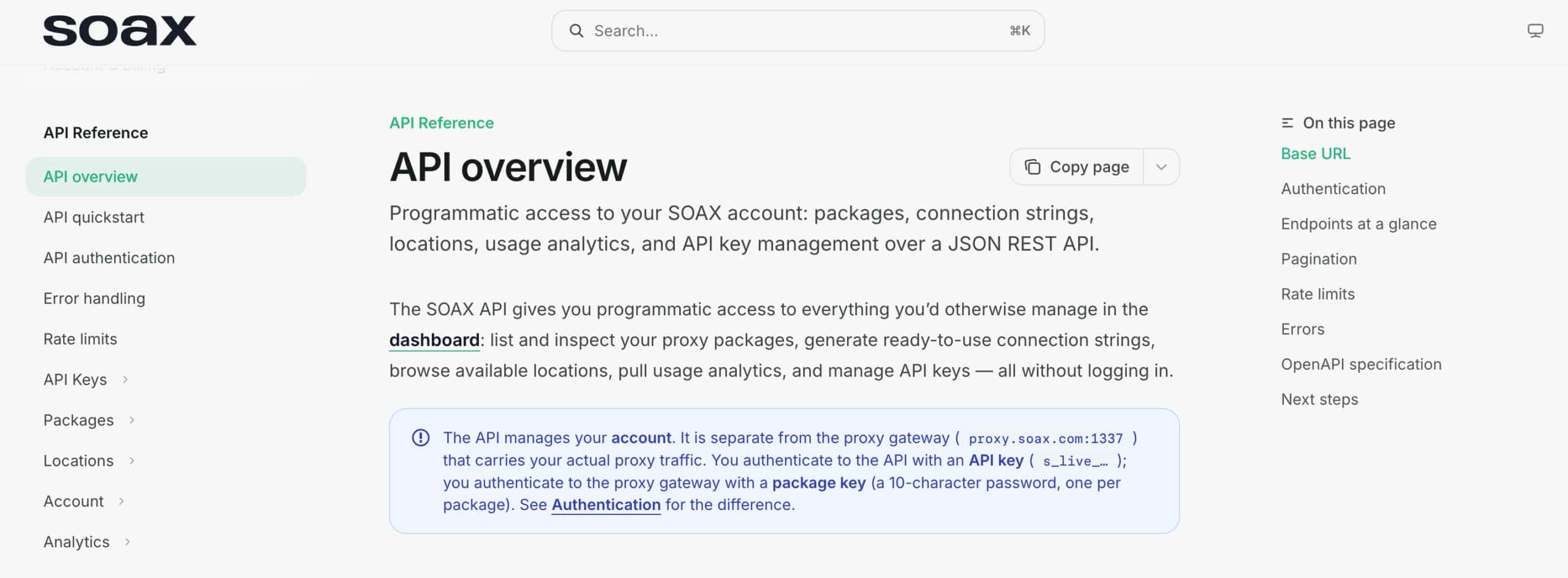The image size is (1568, 578).
Task: Jump to Errors section
Action: tap(1303, 329)
